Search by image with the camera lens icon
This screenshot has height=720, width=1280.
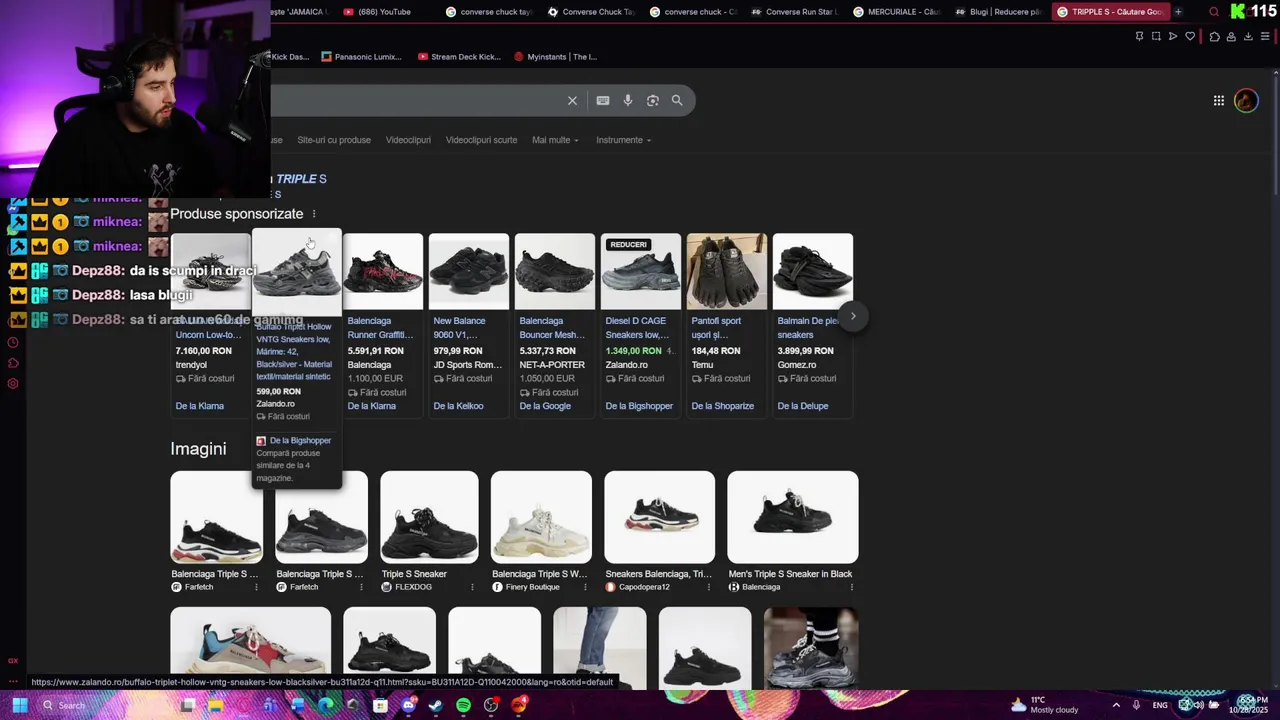653,100
